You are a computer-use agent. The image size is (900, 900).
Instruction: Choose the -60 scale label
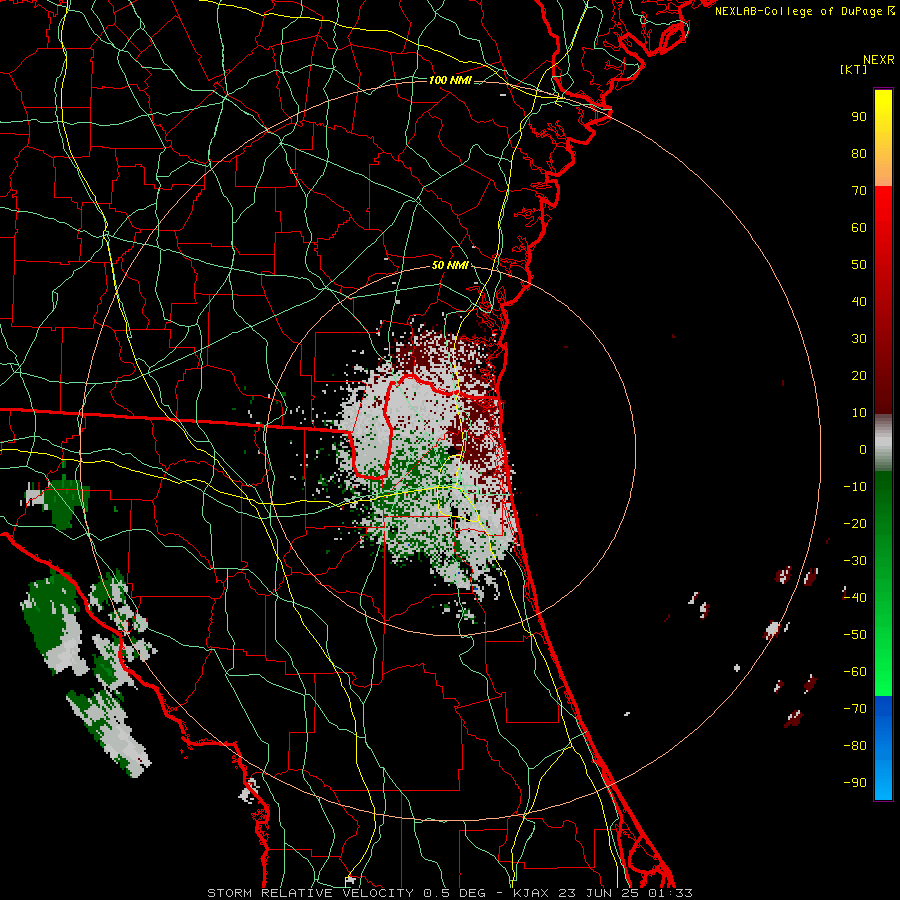855,672
